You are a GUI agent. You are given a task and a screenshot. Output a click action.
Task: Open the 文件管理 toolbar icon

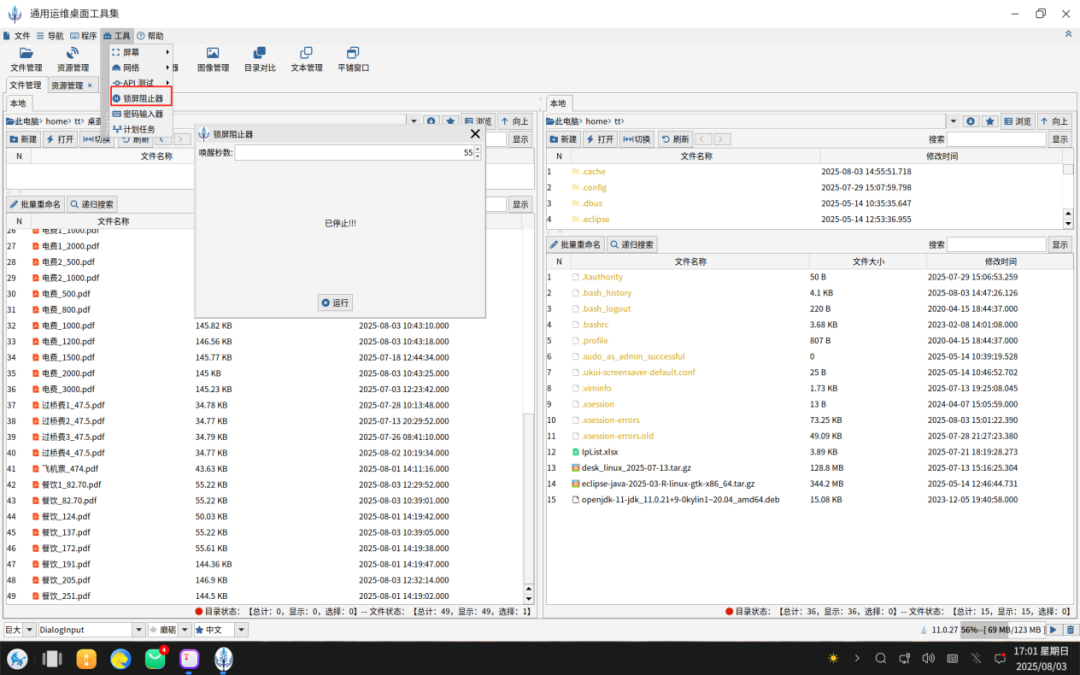(x=26, y=59)
